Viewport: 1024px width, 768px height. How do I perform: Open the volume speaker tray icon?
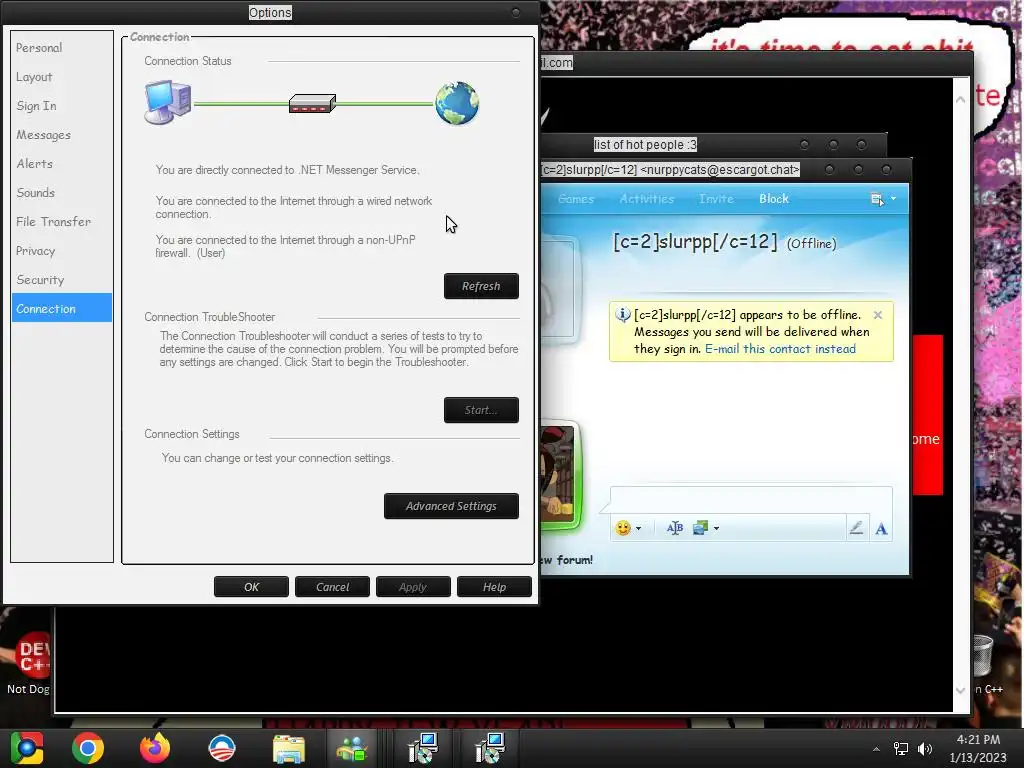[925, 749]
